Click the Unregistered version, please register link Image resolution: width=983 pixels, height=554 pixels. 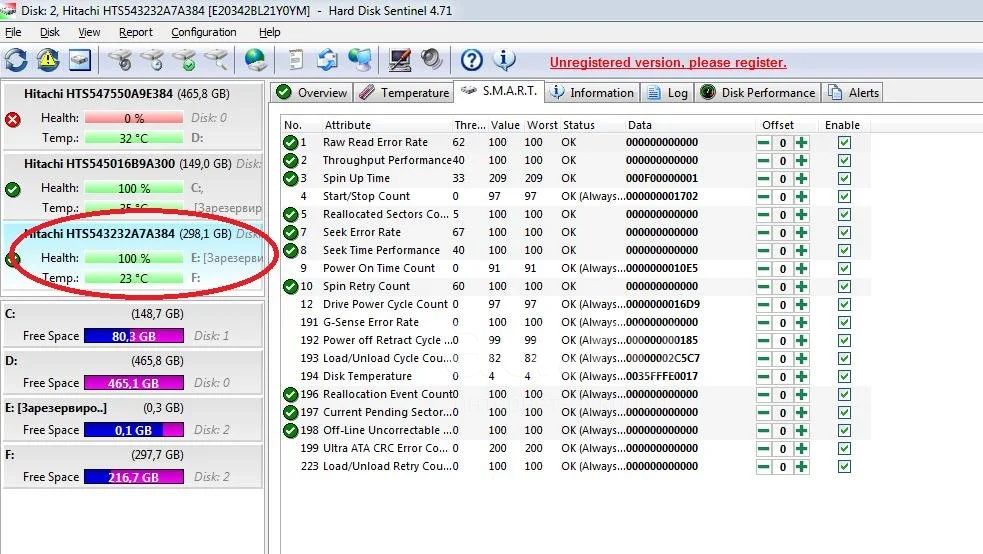coord(668,63)
